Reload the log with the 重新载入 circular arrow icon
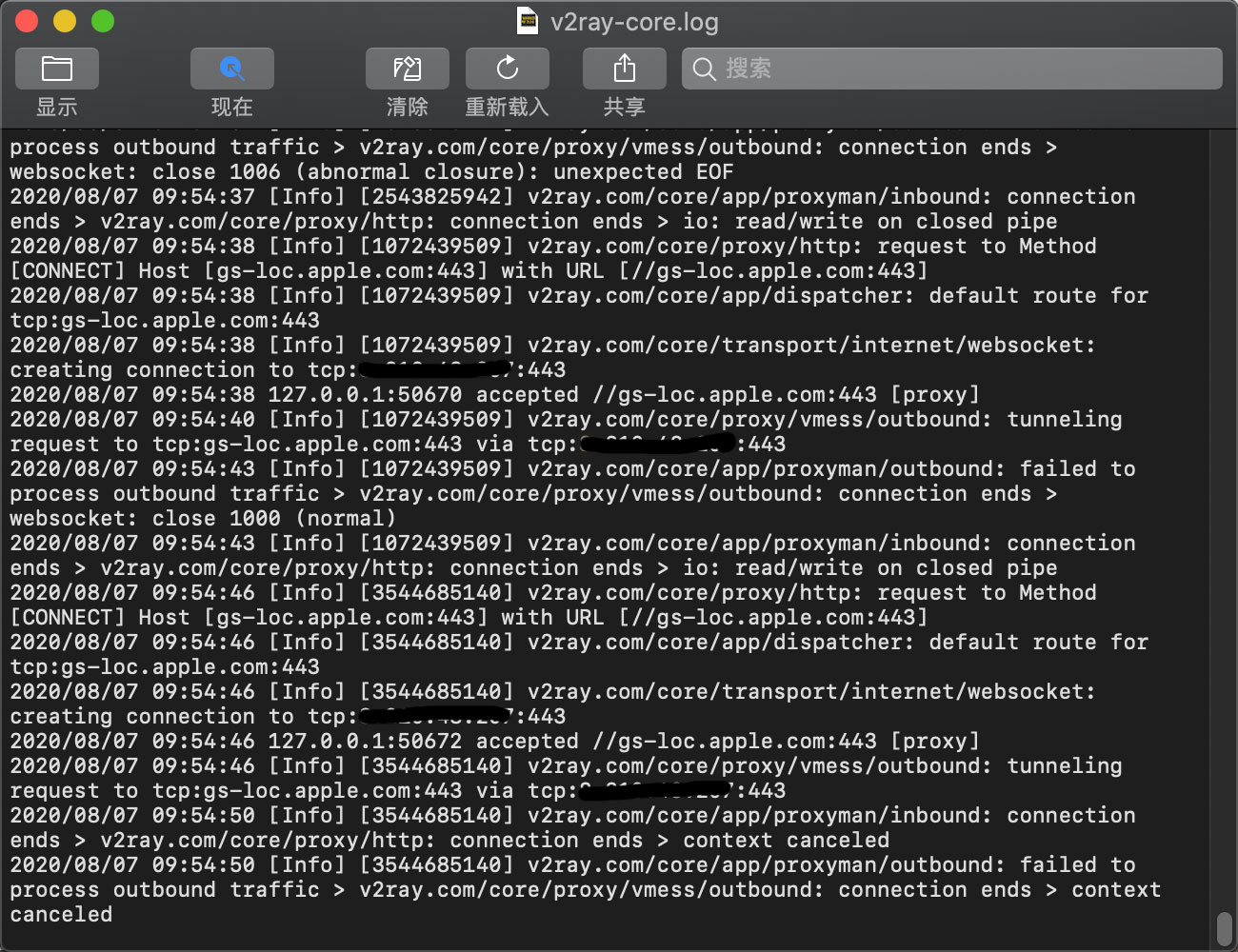1238x952 pixels. coord(508,68)
